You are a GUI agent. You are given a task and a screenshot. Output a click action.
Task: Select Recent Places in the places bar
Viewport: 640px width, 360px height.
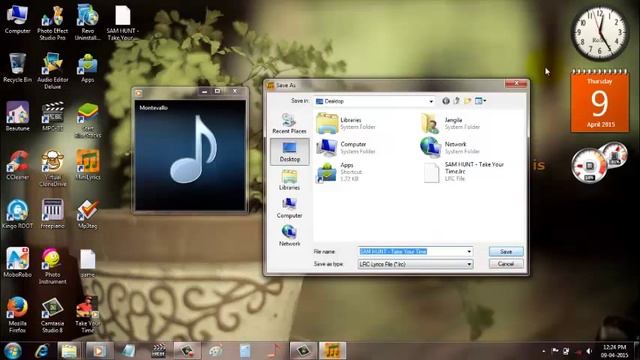289,123
